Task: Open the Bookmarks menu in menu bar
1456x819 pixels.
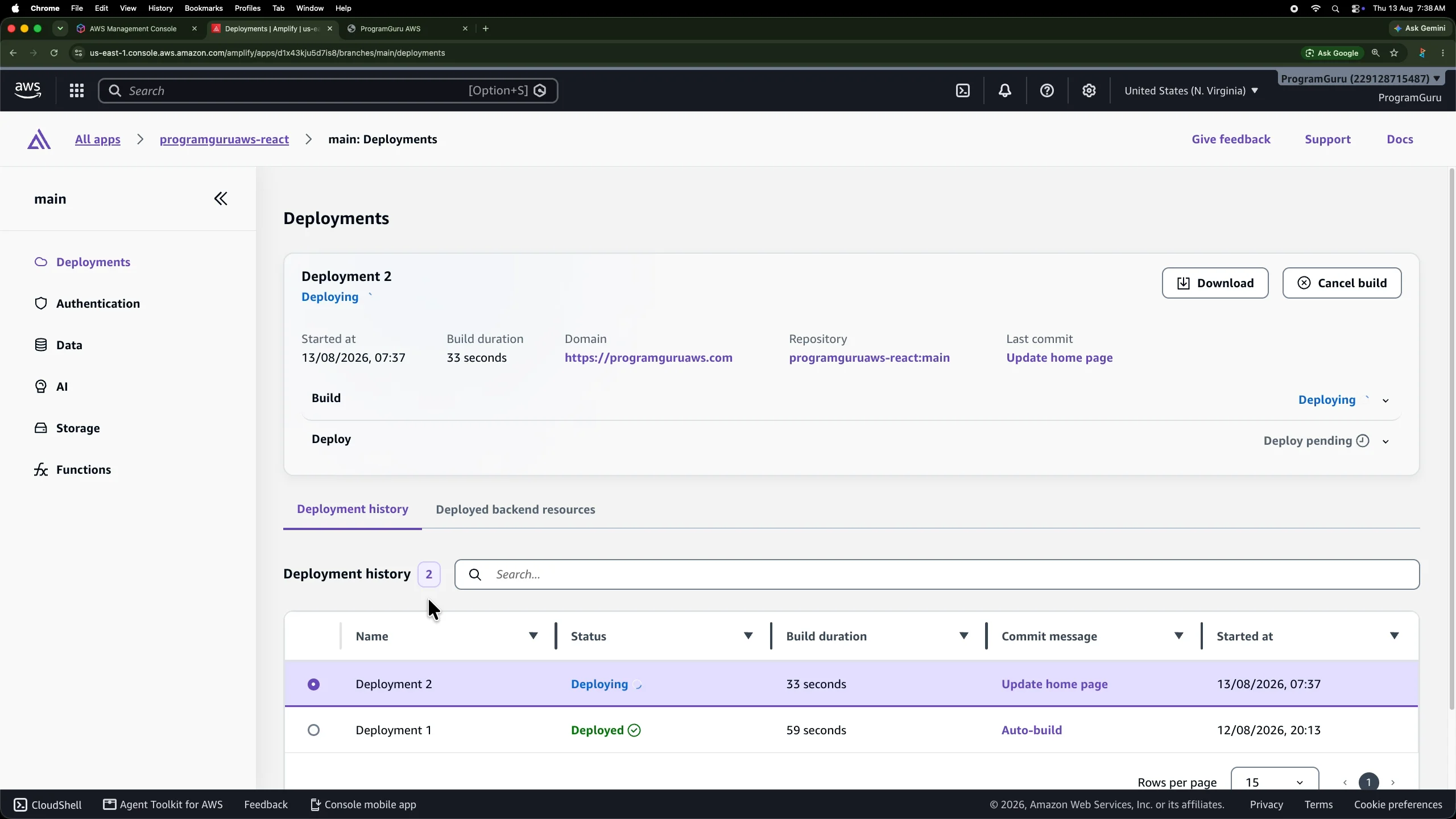Action: click(204, 9)
